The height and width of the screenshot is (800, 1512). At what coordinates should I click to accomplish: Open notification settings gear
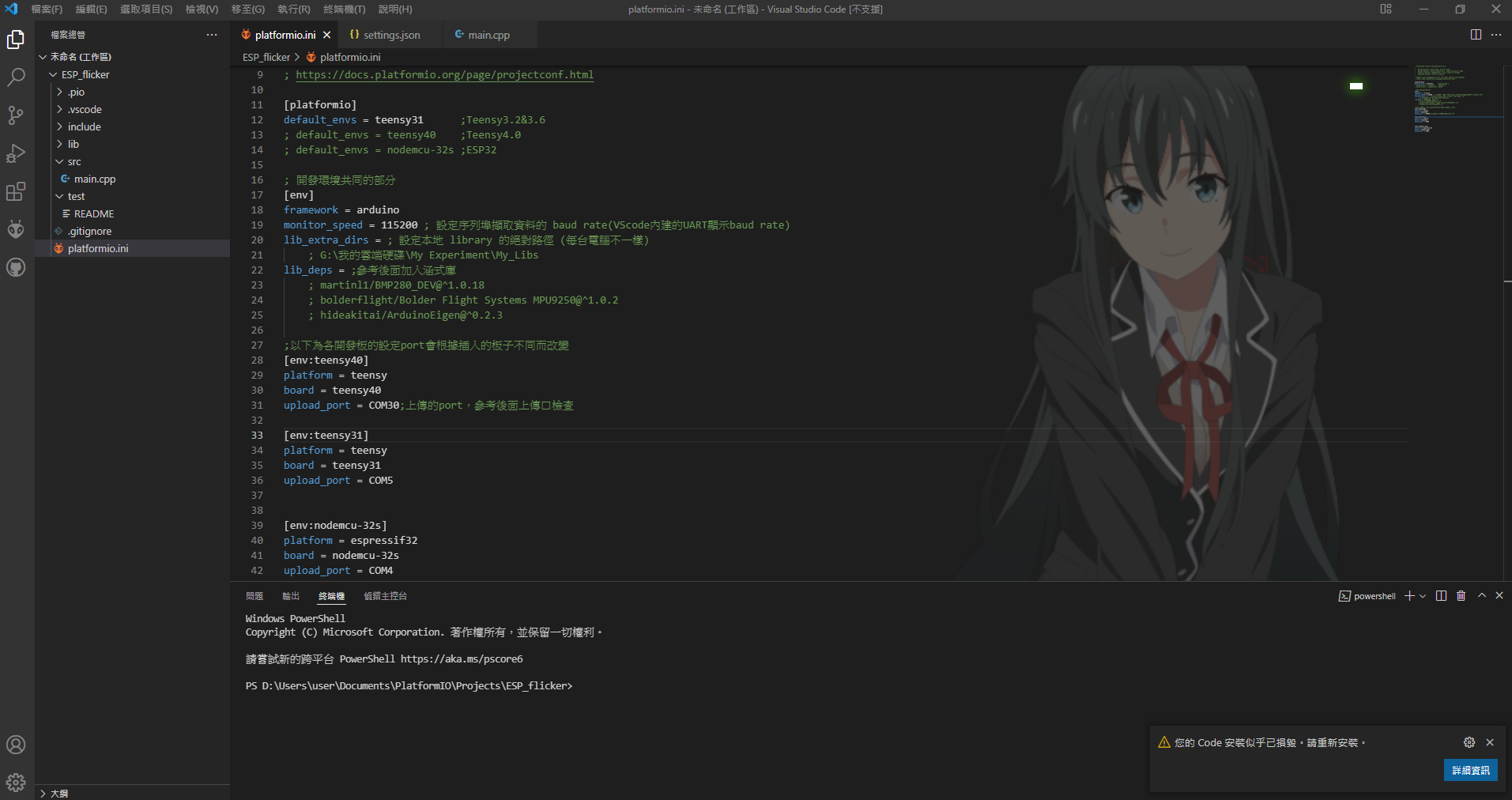point(1469,742)
